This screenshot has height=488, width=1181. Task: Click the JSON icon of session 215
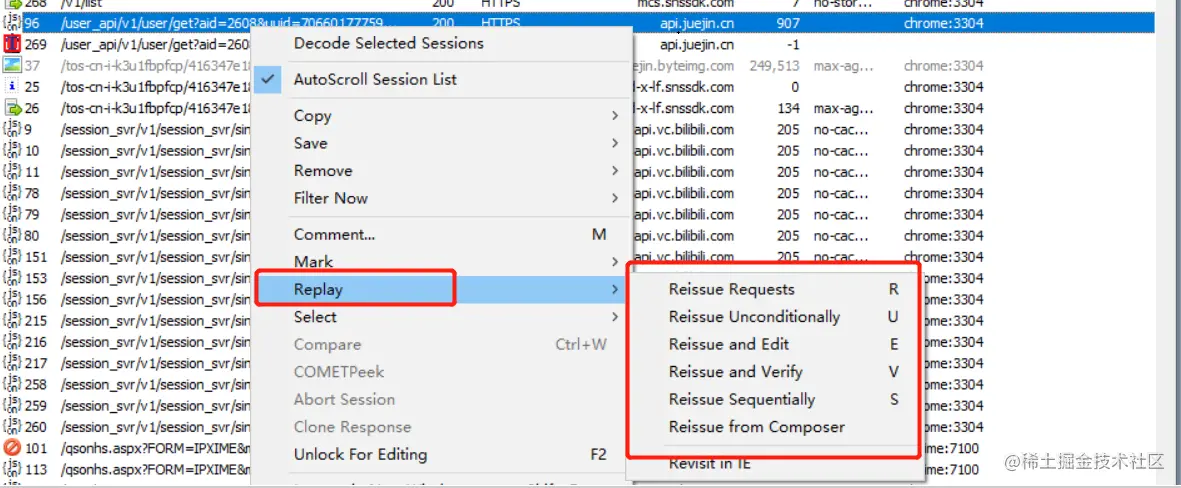(11, 320)
